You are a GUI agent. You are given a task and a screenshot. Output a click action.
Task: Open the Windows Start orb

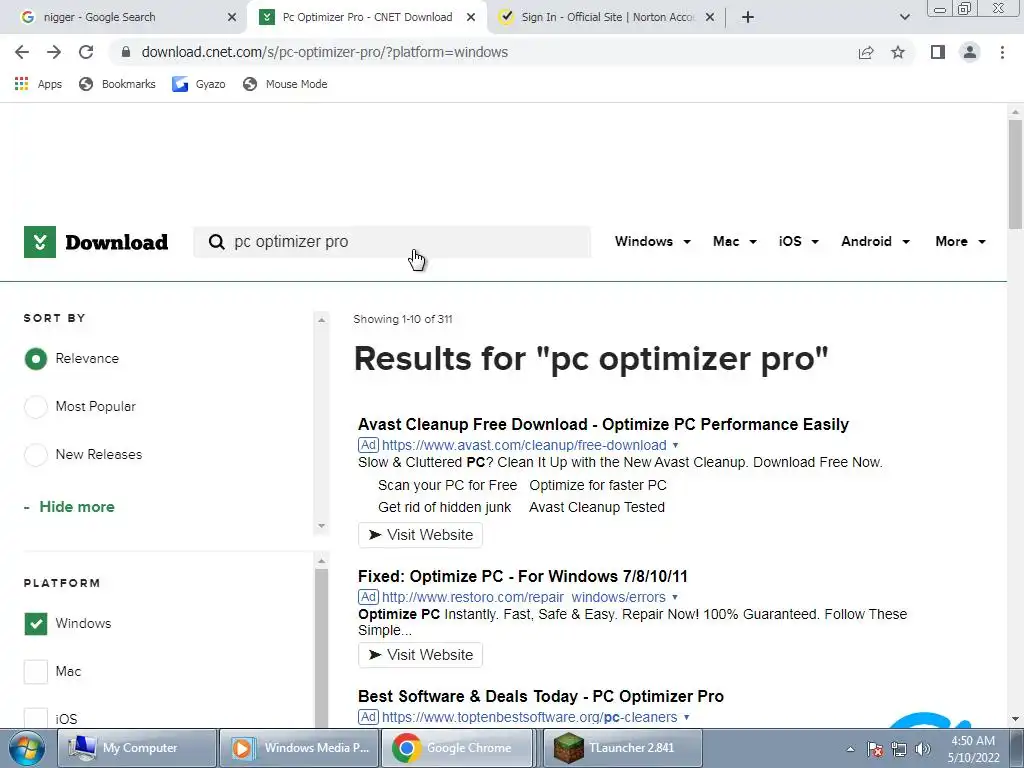(x=26, y=748)
